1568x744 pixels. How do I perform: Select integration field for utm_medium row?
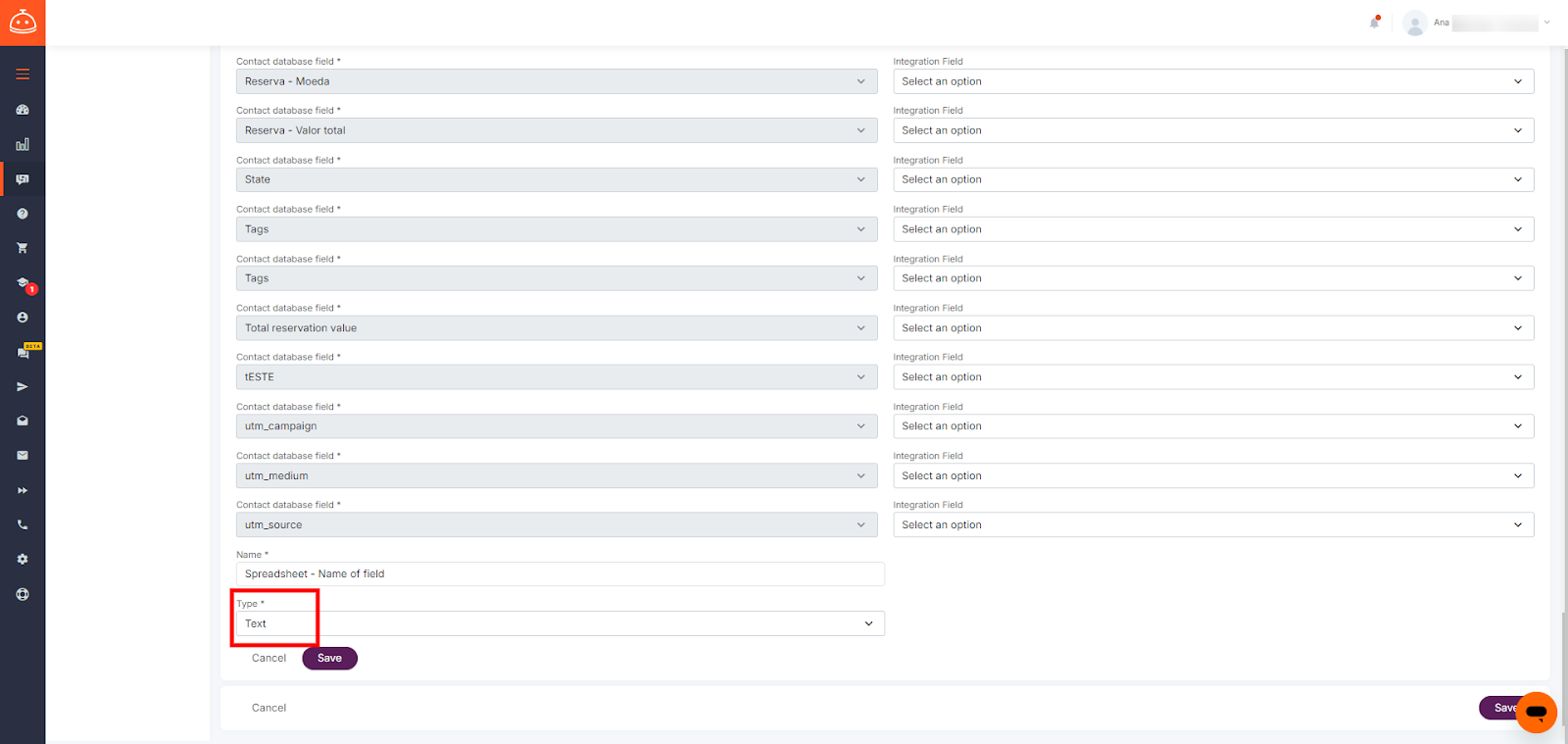[x=1213, y=475]
